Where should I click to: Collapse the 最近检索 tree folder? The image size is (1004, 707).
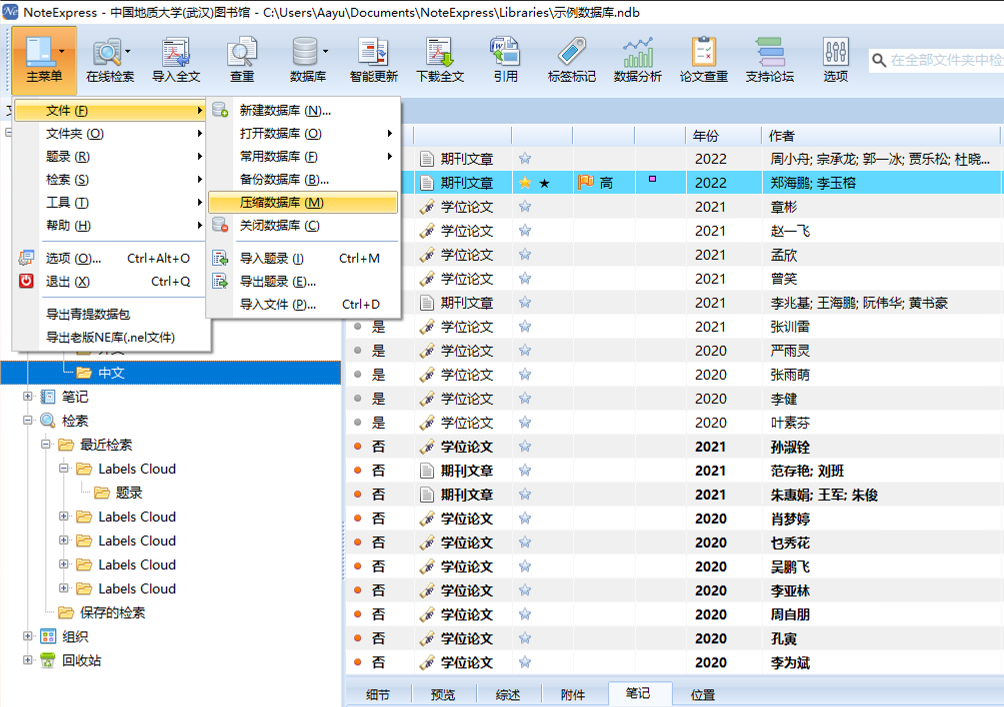(x=46, y=445)
